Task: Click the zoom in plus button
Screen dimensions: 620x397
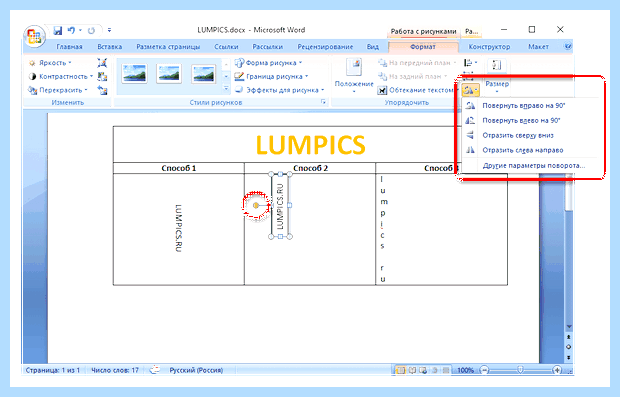Action: (557, 371)
